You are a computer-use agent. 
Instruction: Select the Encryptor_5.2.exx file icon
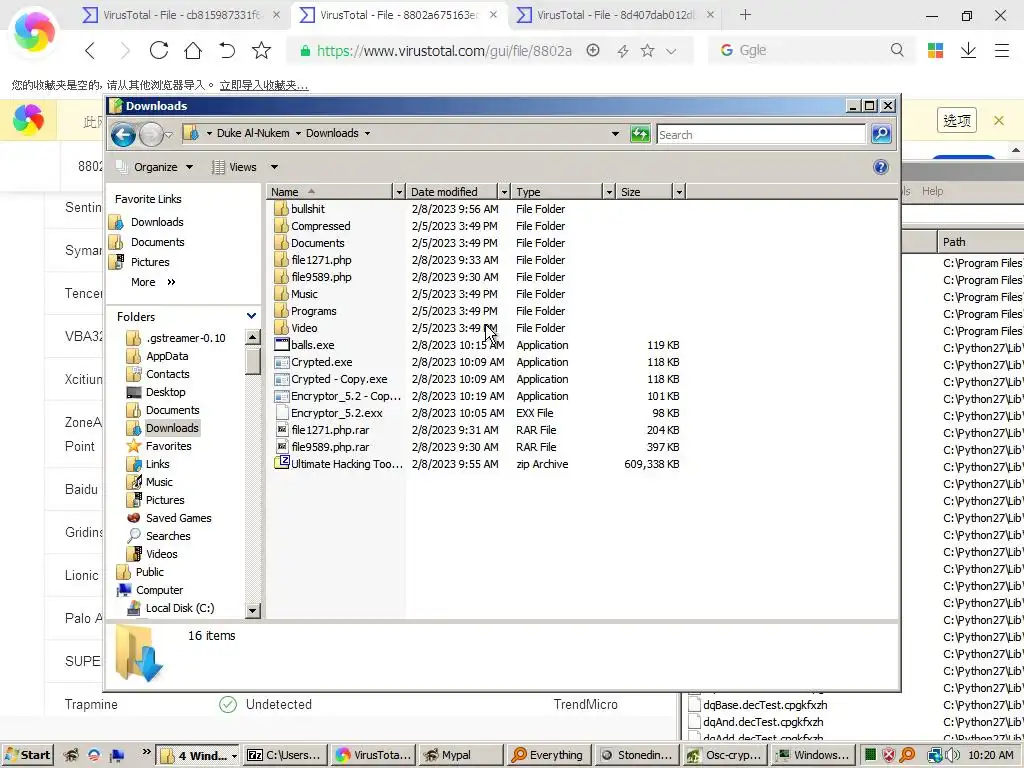[x=281, y=413]
